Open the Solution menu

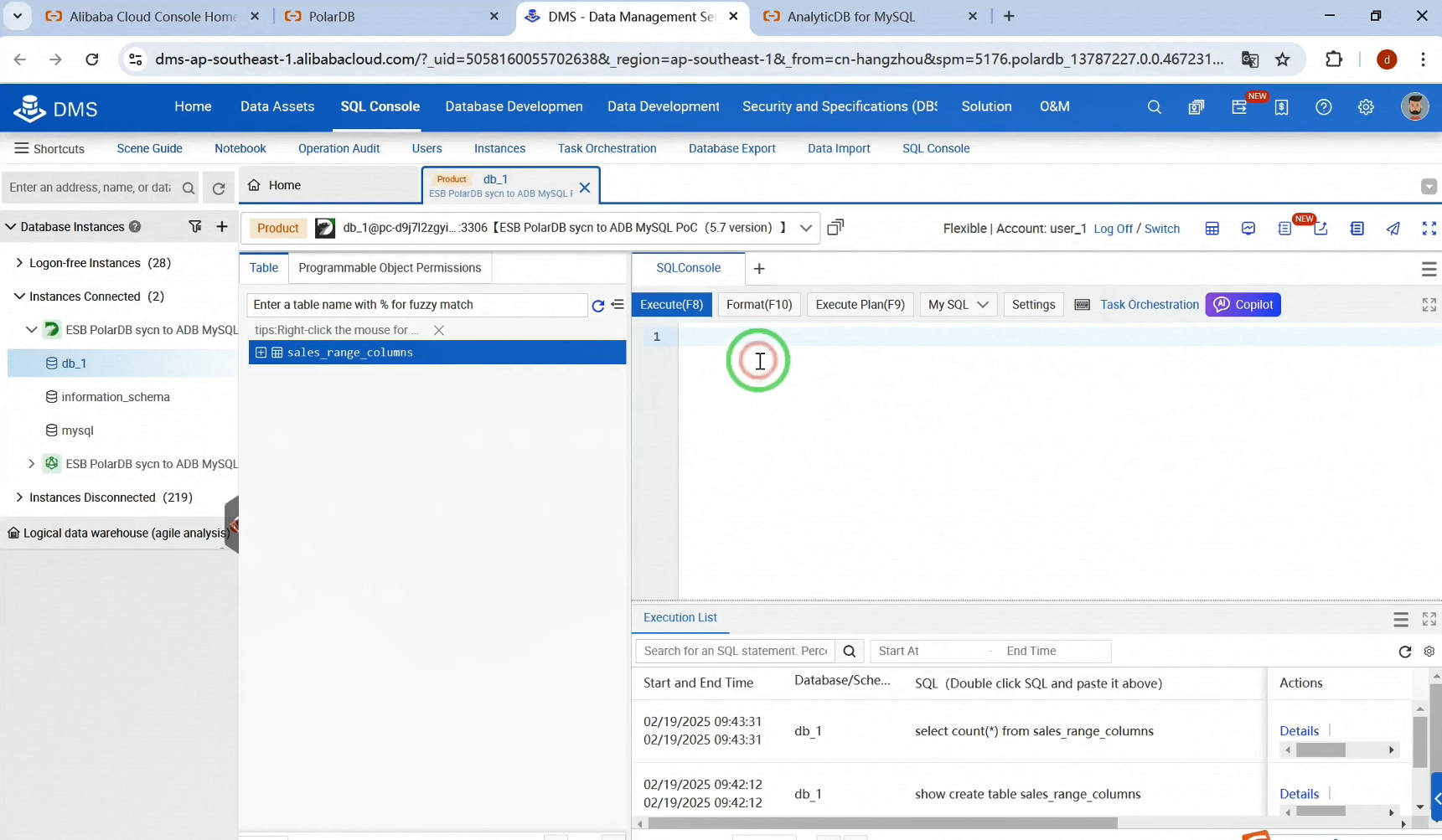tap(986, 106)
